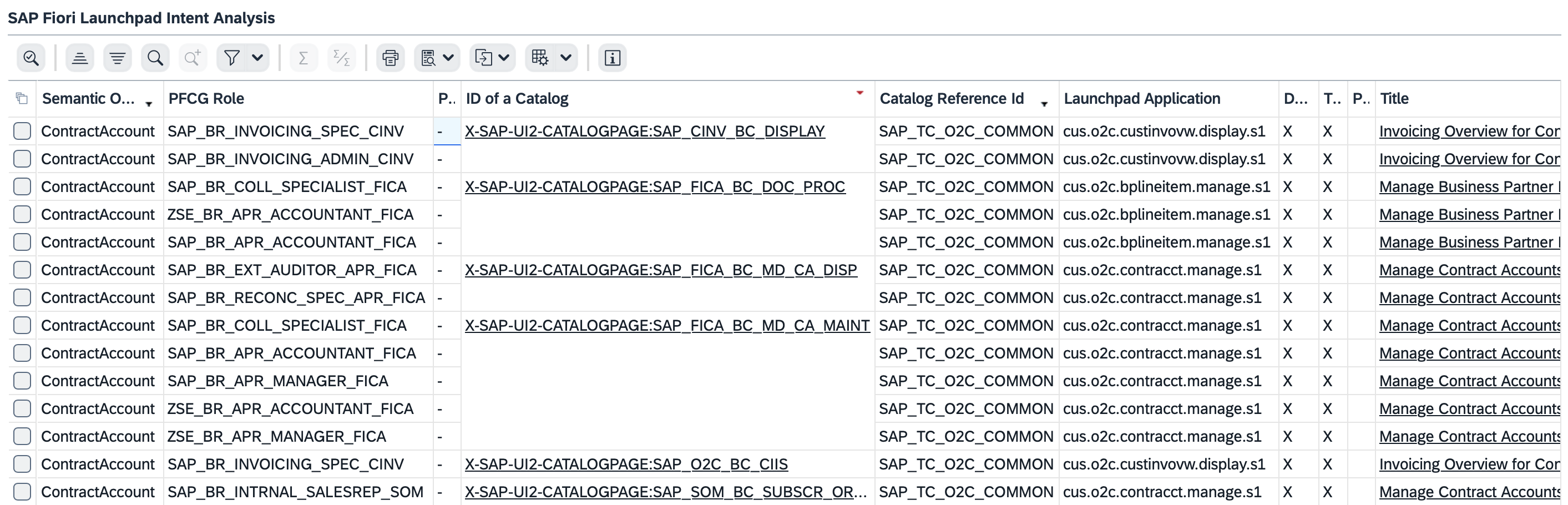Check the SAP_BR_INVOICING_ADMIN_CINV row checkbox
This screenshot has width=1568, height=505.
pos(23,159)
